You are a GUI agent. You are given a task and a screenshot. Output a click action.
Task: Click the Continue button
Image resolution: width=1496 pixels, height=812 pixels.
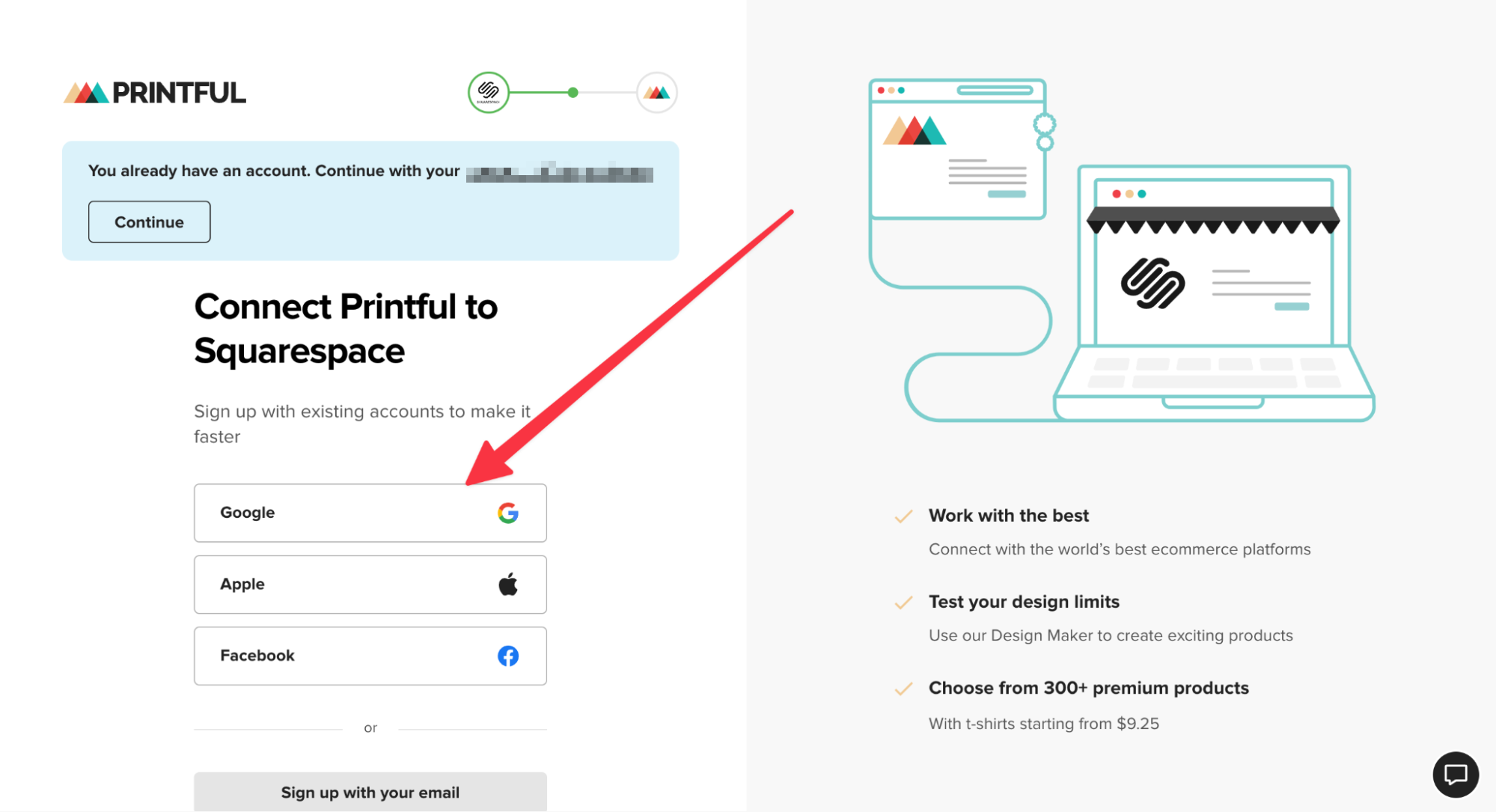(149, 221)
